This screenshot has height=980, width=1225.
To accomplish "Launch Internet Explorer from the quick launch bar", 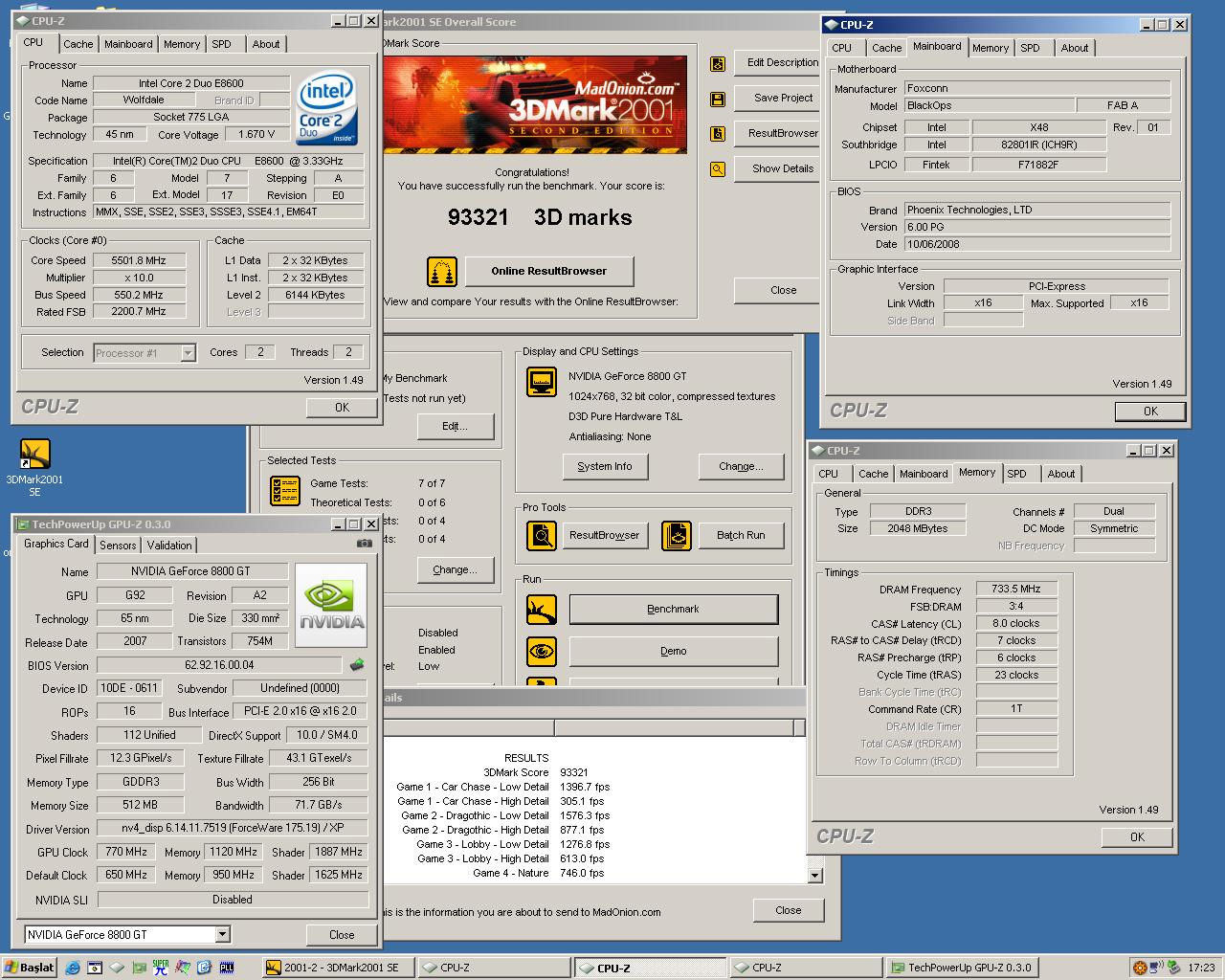I will pyautogui.click(x=73, y=968).
